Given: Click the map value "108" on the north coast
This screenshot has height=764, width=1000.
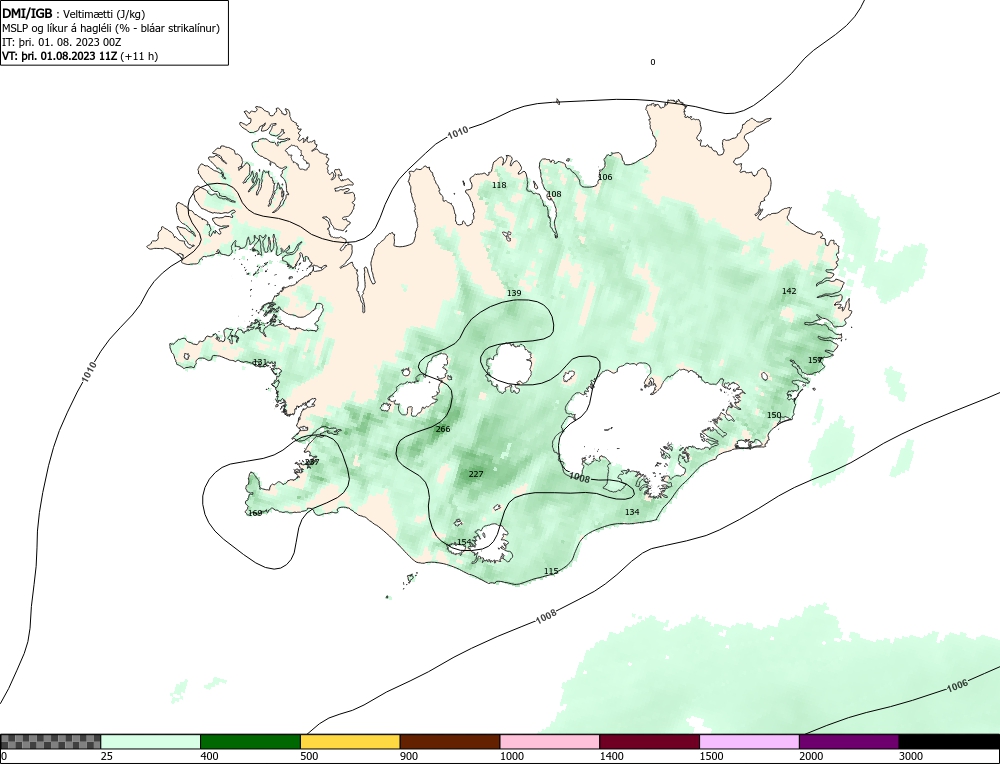Looking at the screenshot, I should coord(554,194).
